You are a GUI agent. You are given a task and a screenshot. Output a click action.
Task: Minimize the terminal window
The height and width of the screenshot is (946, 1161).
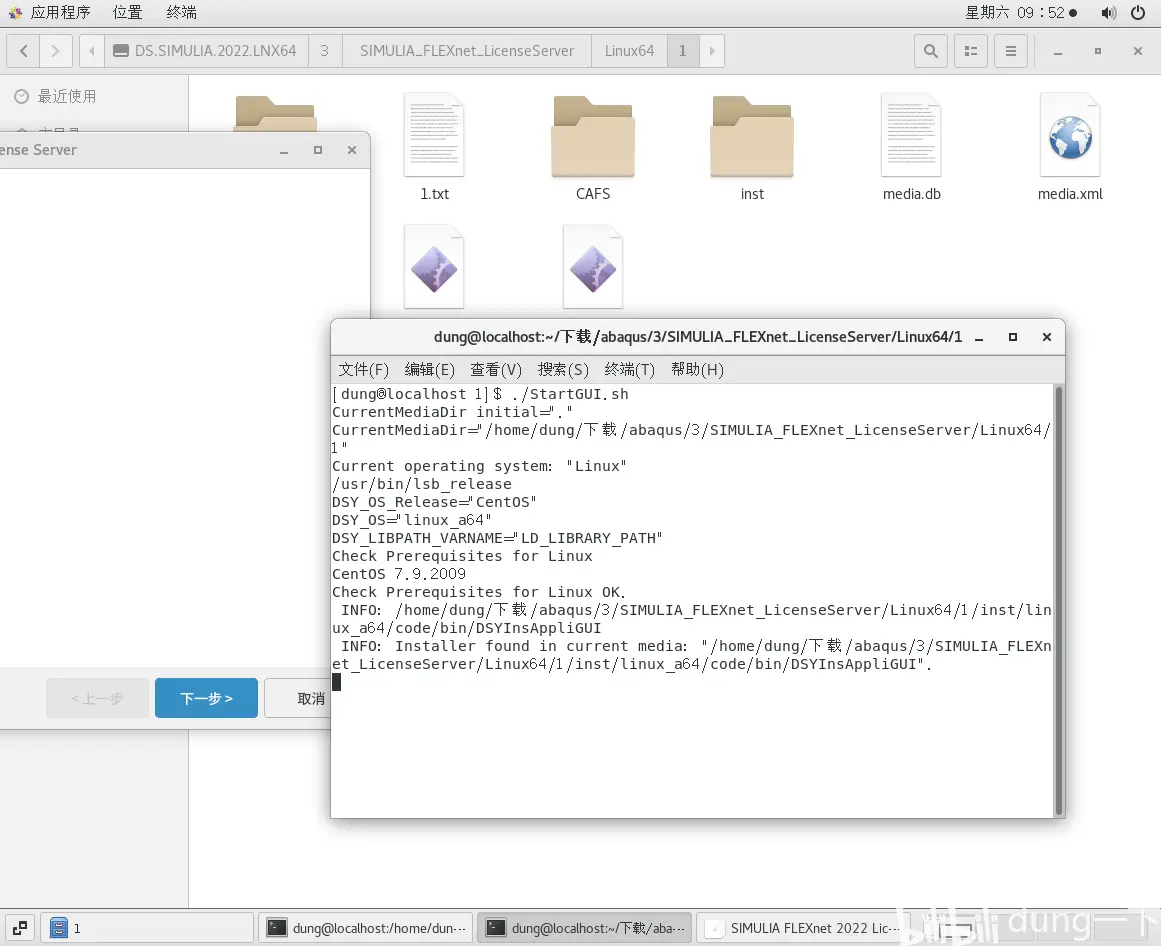(979, 338)
